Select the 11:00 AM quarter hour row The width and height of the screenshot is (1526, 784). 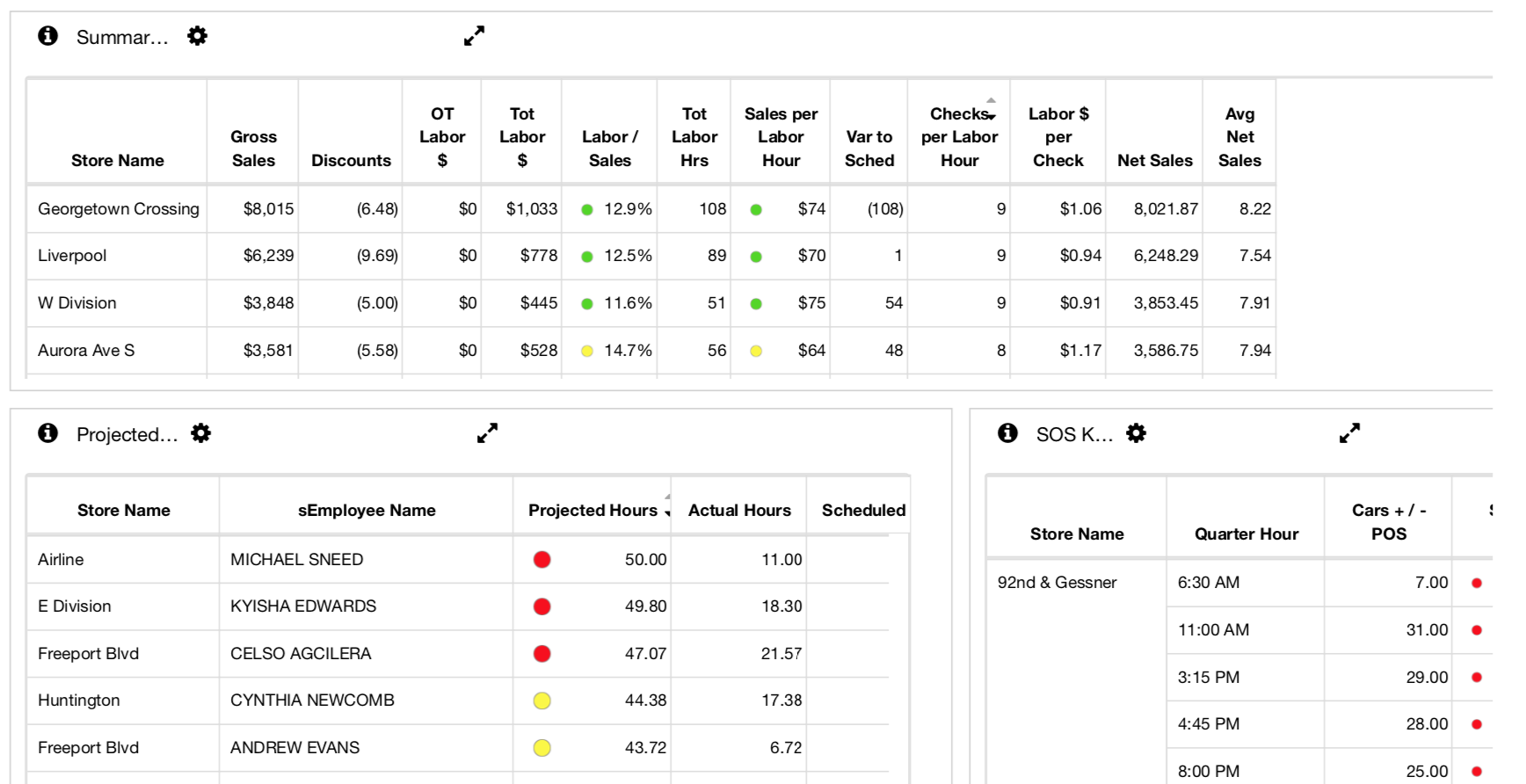click(1329, 630)
